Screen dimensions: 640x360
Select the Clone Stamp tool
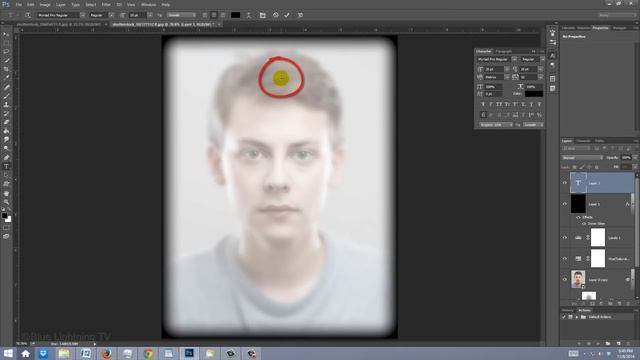[x=6, y=104]
